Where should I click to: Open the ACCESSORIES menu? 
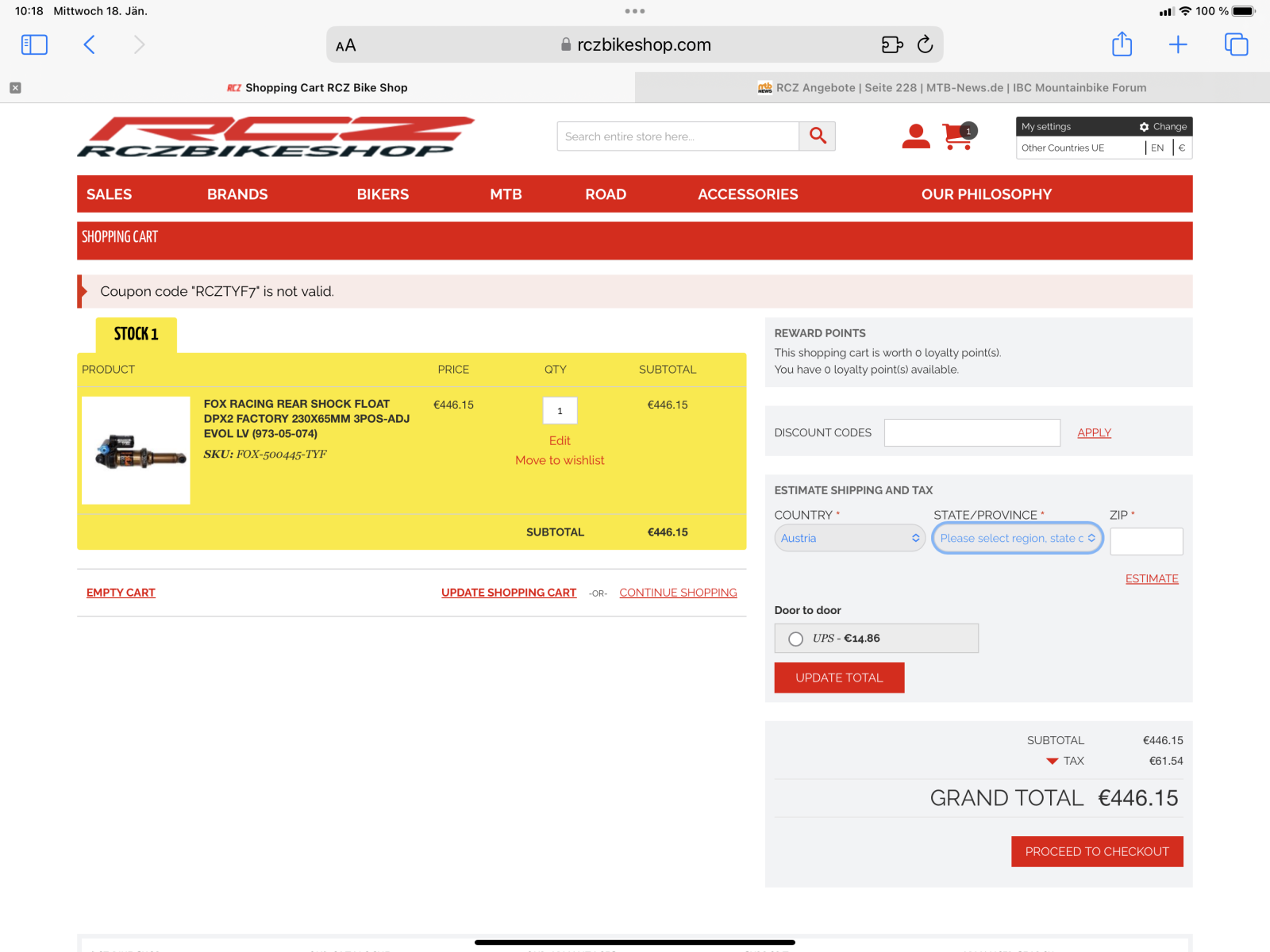[x=748, y=194]
